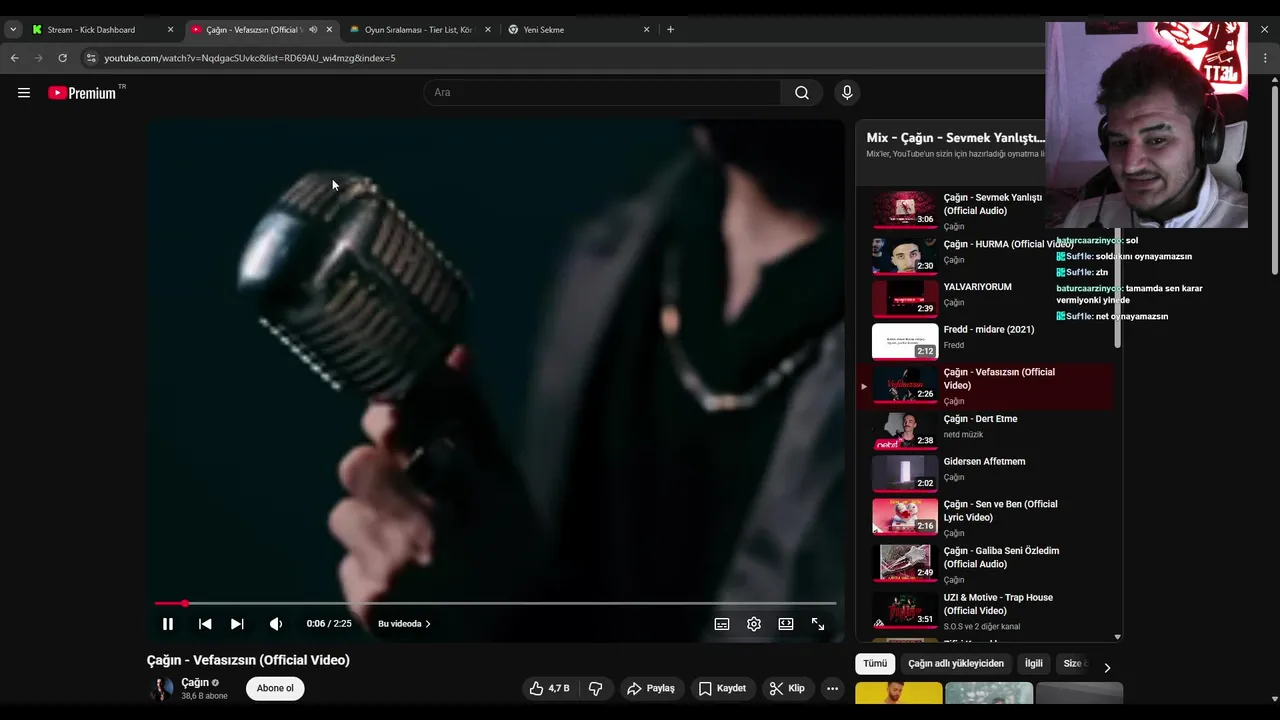The width and height of the screenshot is (1280, 720).
Task: Dislike the video thumbs down
Action: click(x=596, y=688)
